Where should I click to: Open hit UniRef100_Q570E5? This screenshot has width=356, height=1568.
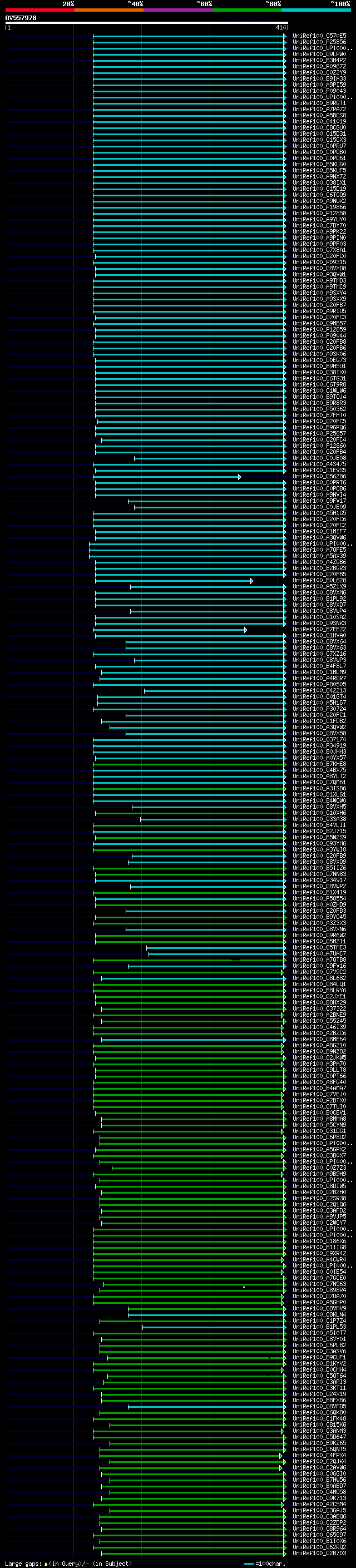click(x=319, y=36)
